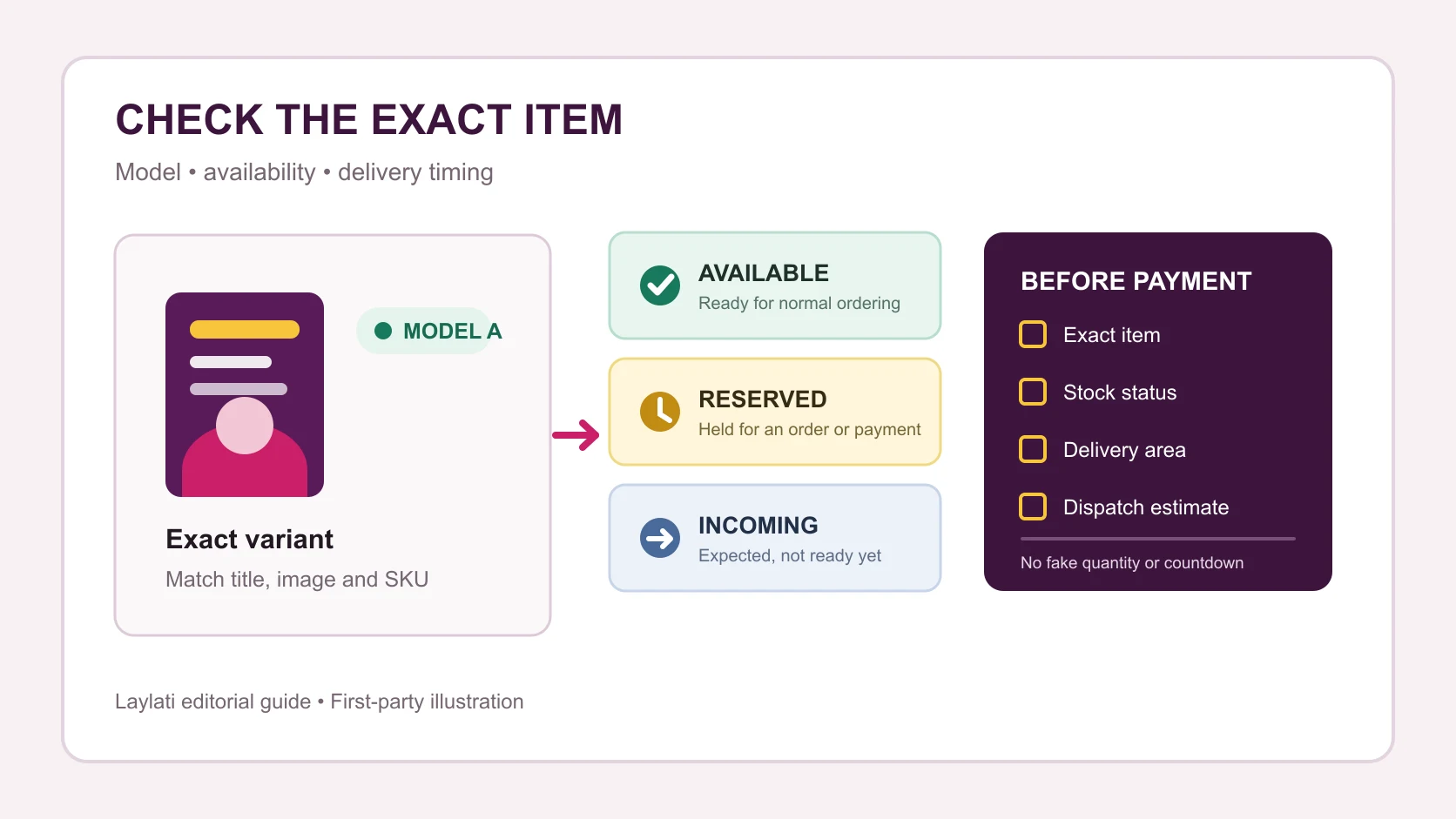Image resolution: width=1456 pixels, height=819 pixels.
Task: Click the Exact variant heading
Action: (249, 540)
